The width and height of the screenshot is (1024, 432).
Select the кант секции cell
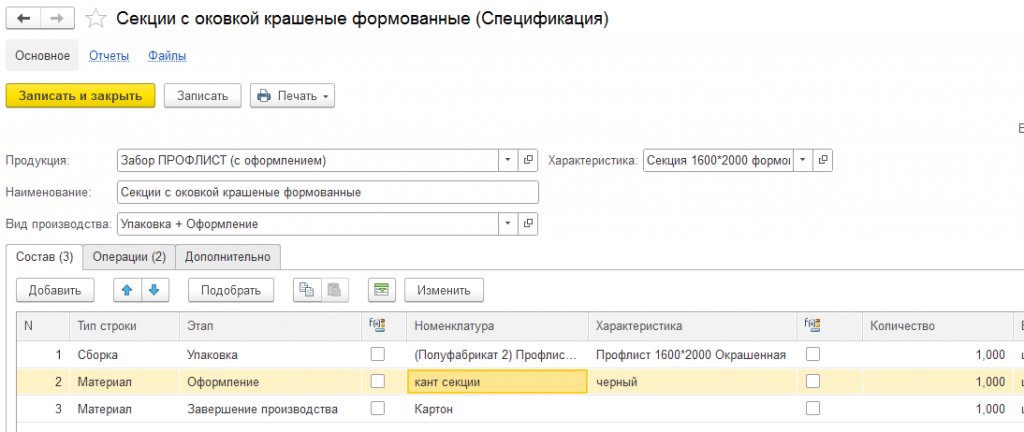pos(496,382)
